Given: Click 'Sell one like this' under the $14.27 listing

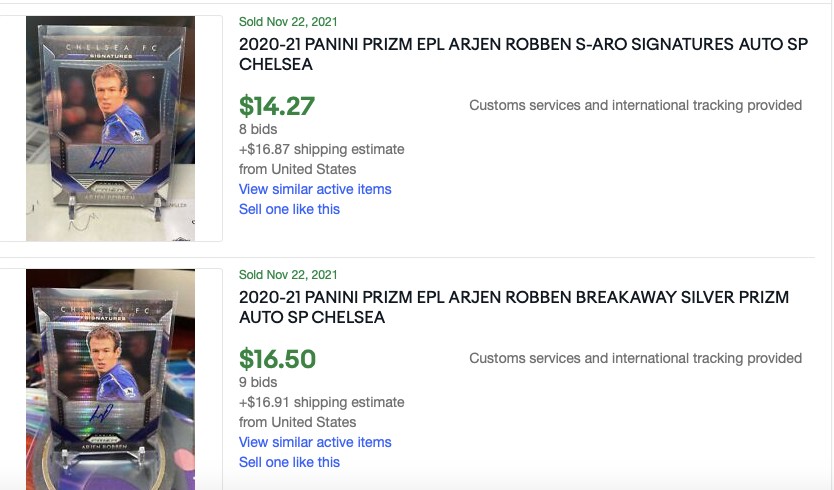Looking at the screenshot, I should coord(289,209).
